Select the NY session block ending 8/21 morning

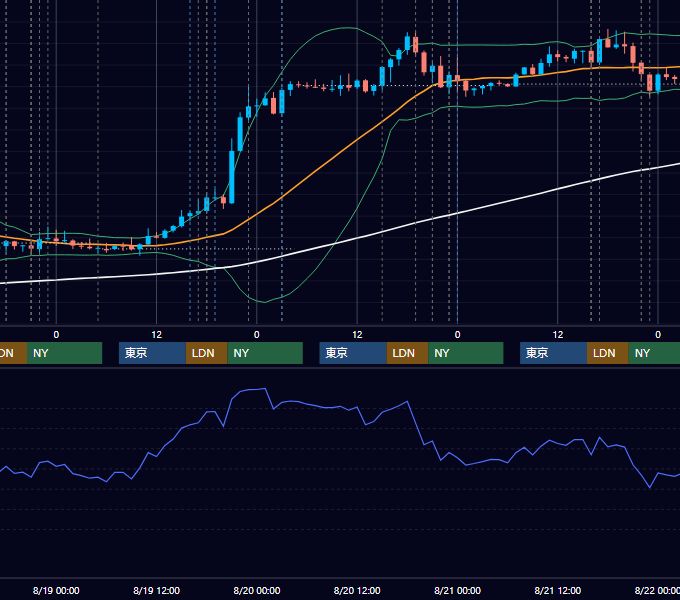click(x=466, y=353)
